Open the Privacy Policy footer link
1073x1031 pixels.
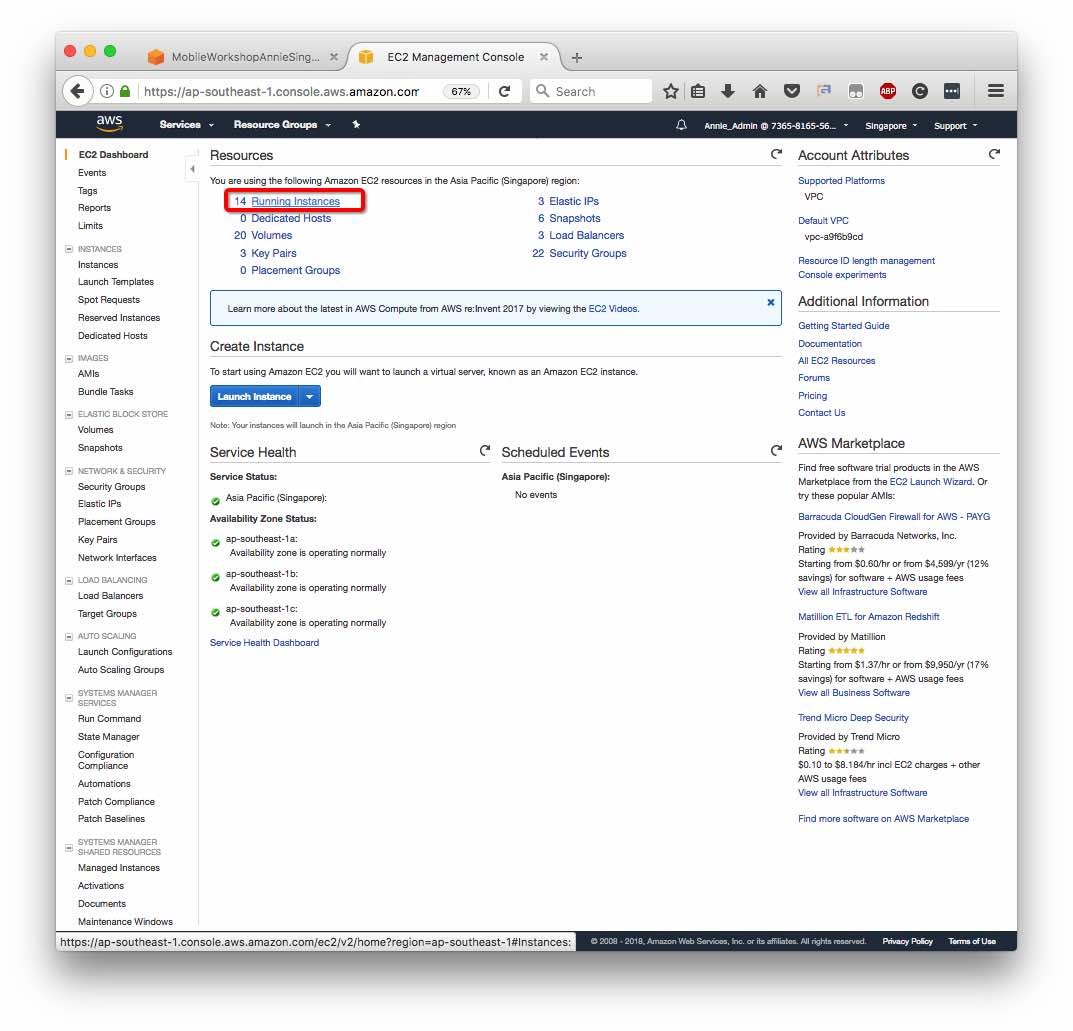907,942
